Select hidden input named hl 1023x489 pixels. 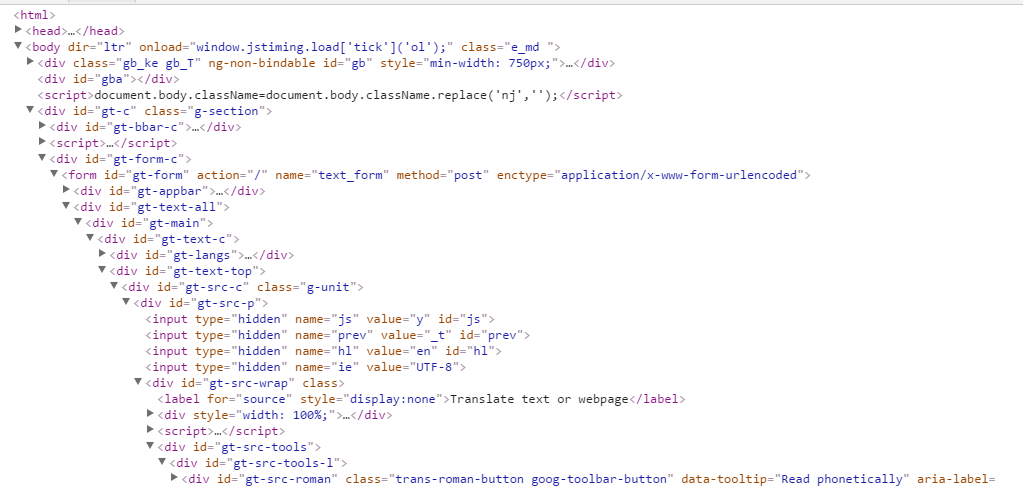323,351
